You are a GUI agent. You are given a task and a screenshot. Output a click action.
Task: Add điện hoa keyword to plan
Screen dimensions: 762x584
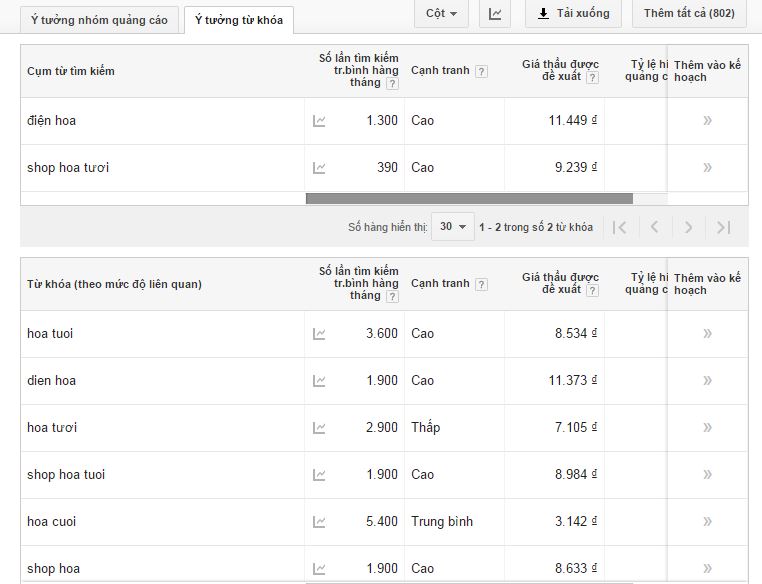[707, 121]
